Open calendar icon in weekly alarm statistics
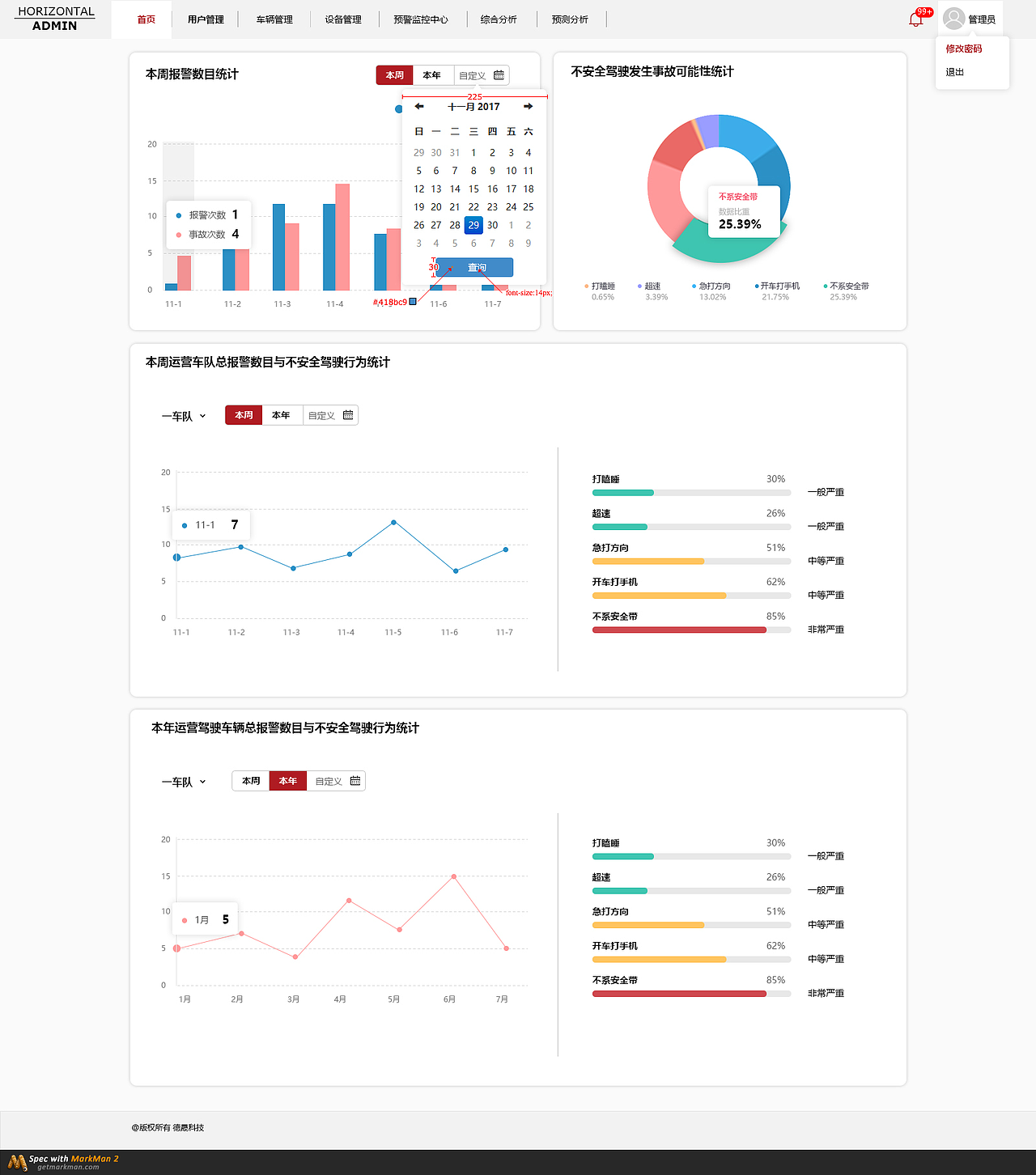This screenshot has height=1175, width=1036. tap(499, 75)
